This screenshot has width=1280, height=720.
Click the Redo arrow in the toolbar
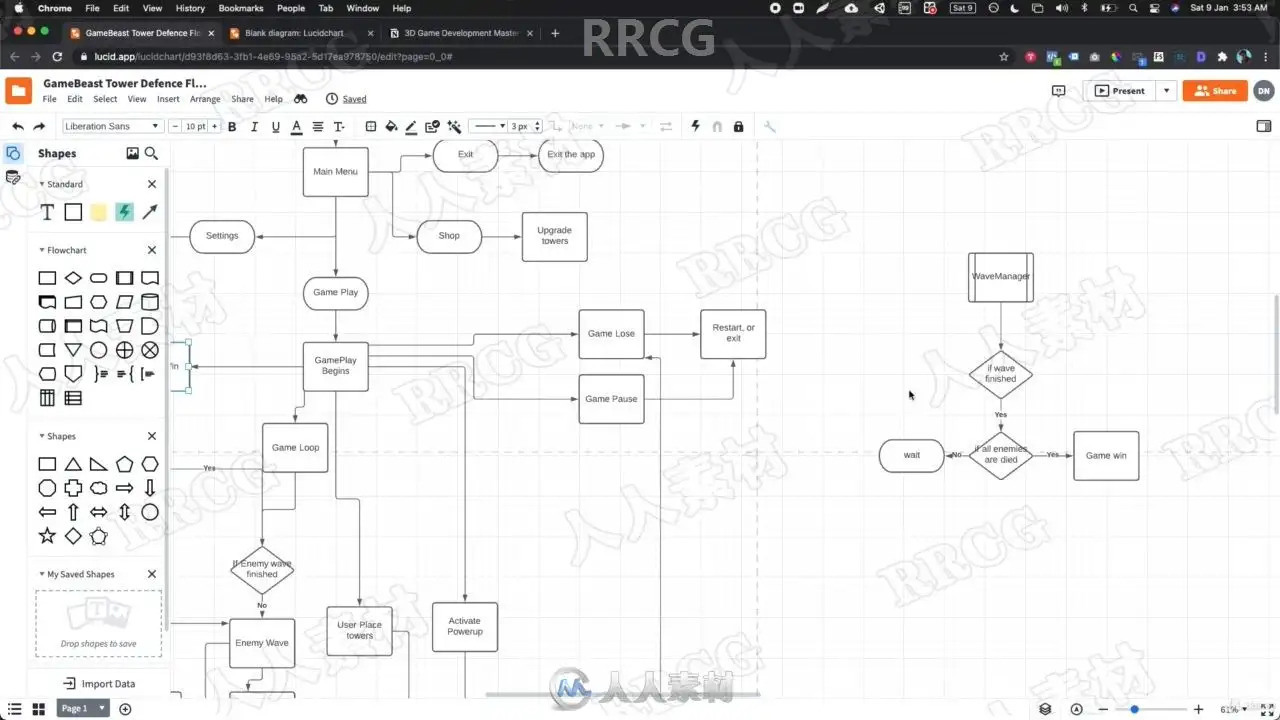(x=39, y=127)
